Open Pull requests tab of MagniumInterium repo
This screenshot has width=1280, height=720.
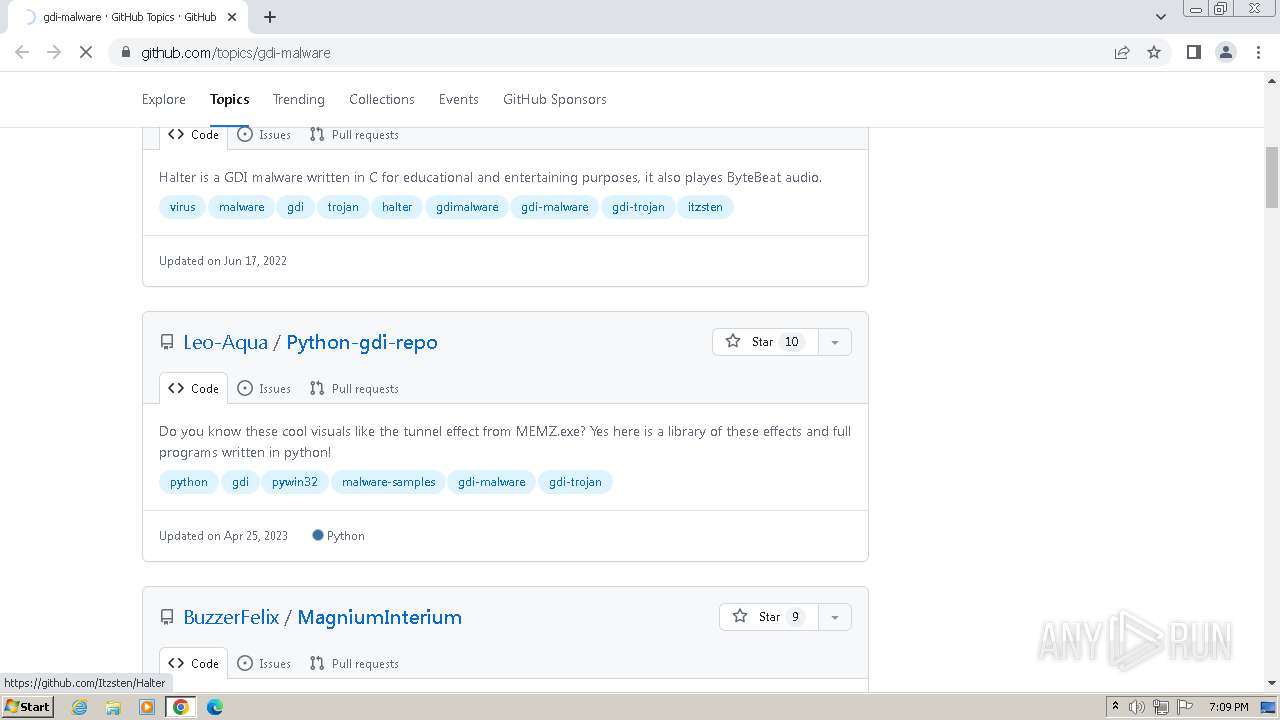point(354,664)
